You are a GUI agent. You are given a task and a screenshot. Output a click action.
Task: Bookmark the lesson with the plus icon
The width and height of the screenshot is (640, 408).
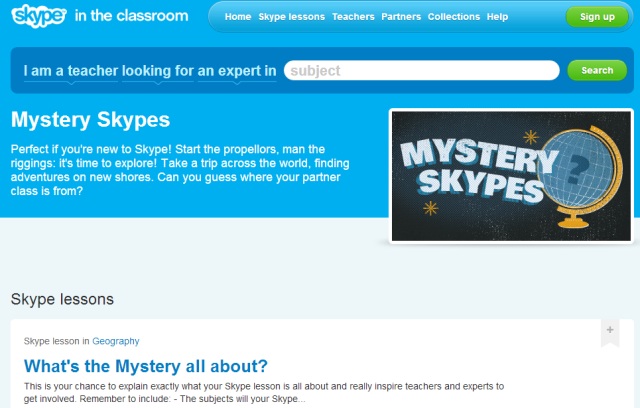[610, 333]
